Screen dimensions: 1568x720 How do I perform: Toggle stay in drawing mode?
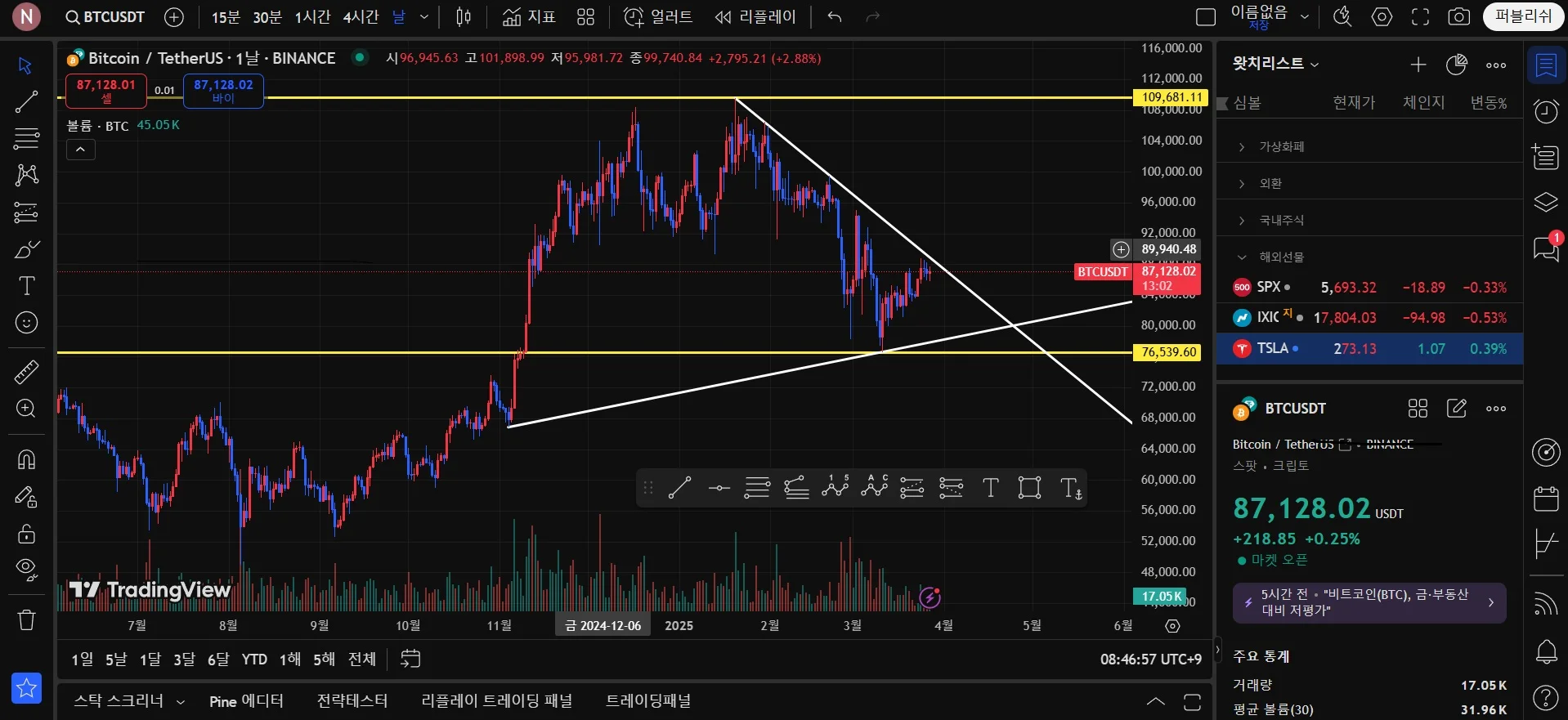pyautogui.click(x=26, y=497)
